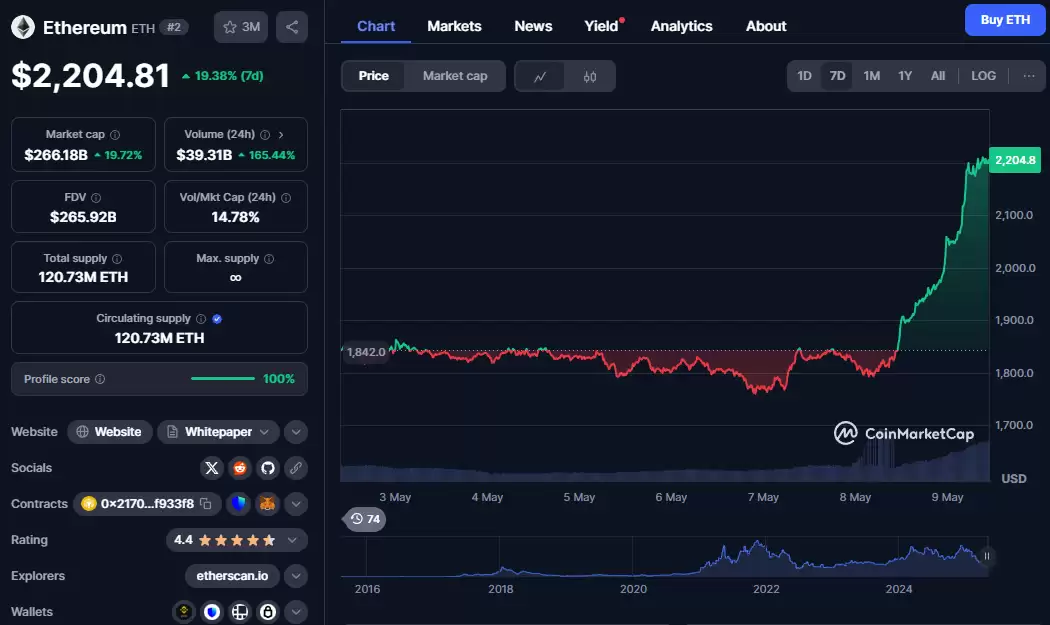This screenshot has width=1050, height=625.
Task: Switch chart to Market cap view
Action: tap(455, 76)
